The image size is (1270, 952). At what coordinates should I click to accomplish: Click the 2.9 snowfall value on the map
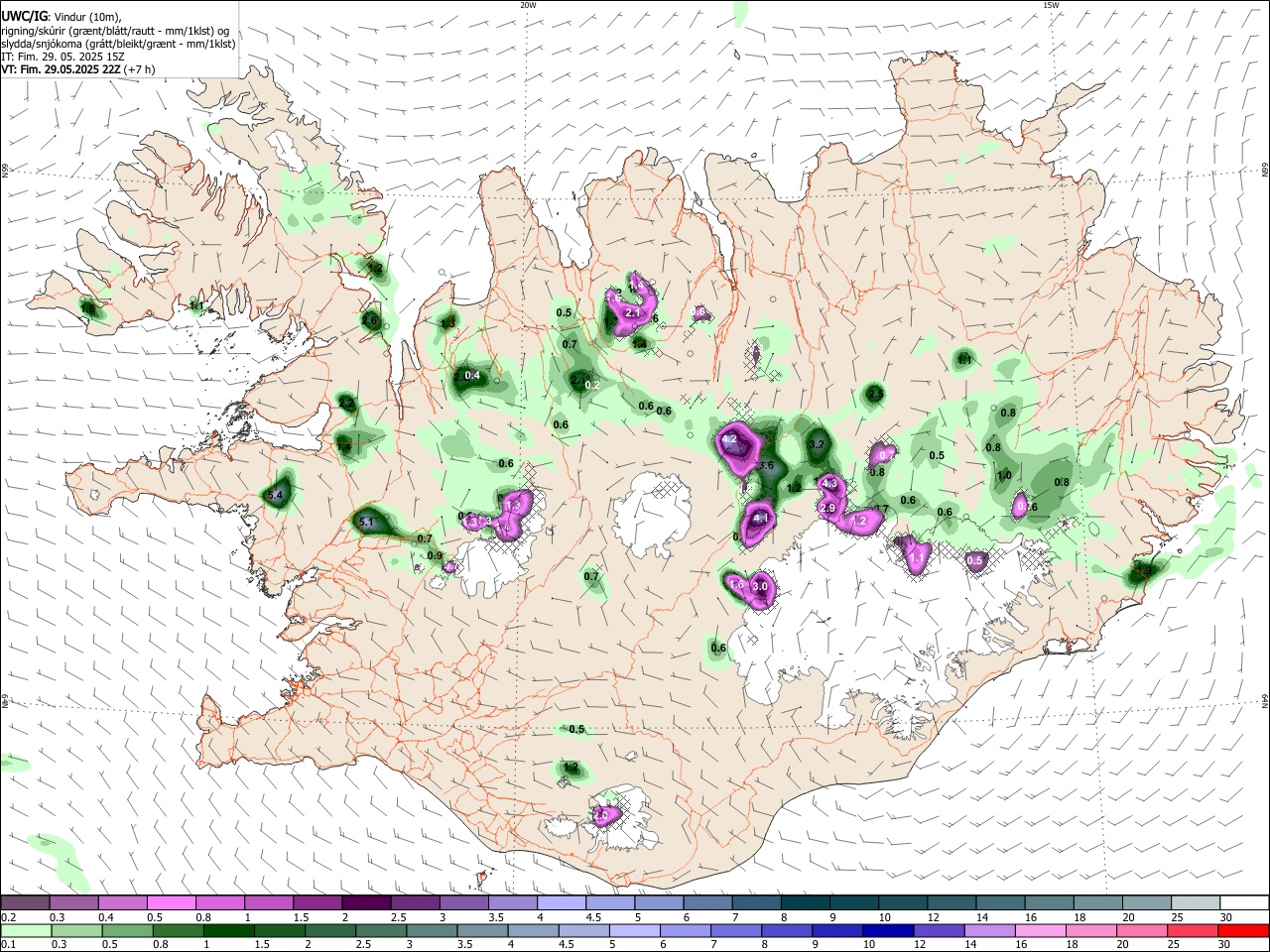[x=826, y=508]
